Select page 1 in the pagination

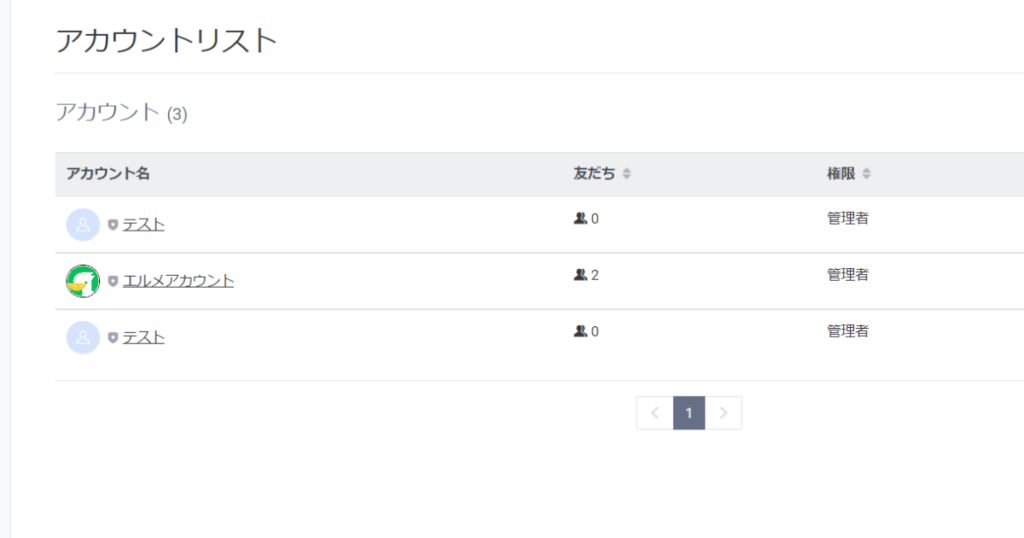tap(689, 413)
